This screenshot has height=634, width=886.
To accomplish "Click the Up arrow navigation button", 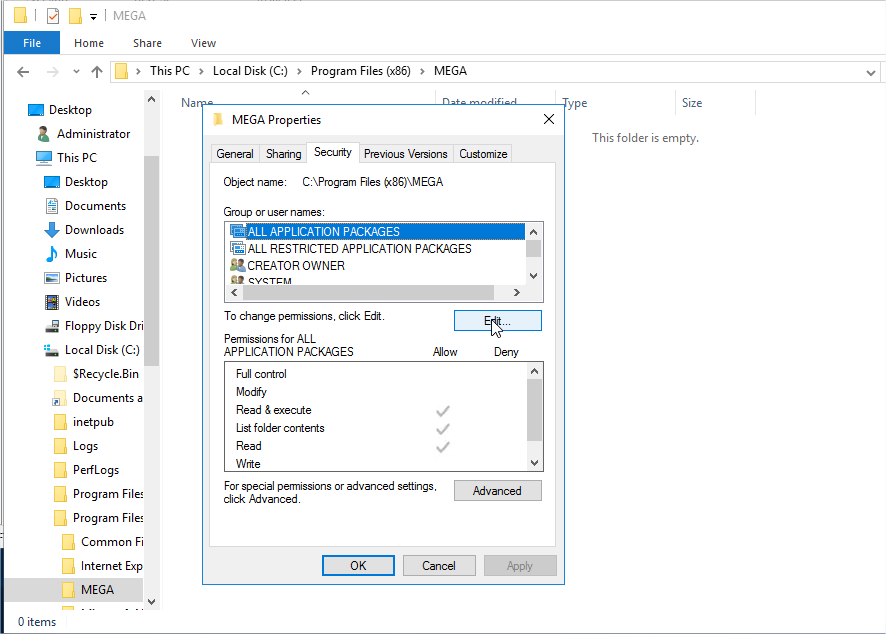I will [x=97, y=72].
